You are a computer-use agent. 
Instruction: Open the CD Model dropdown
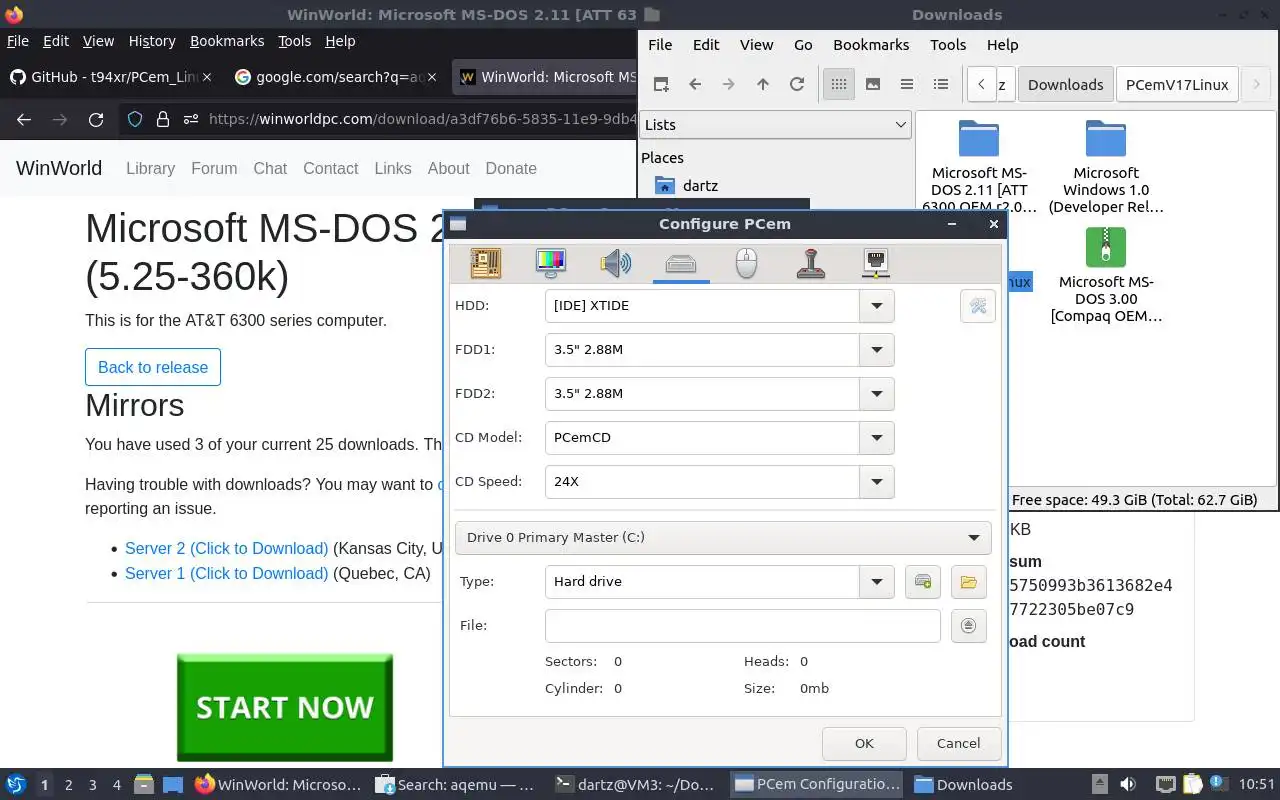(x=877, y=438)
